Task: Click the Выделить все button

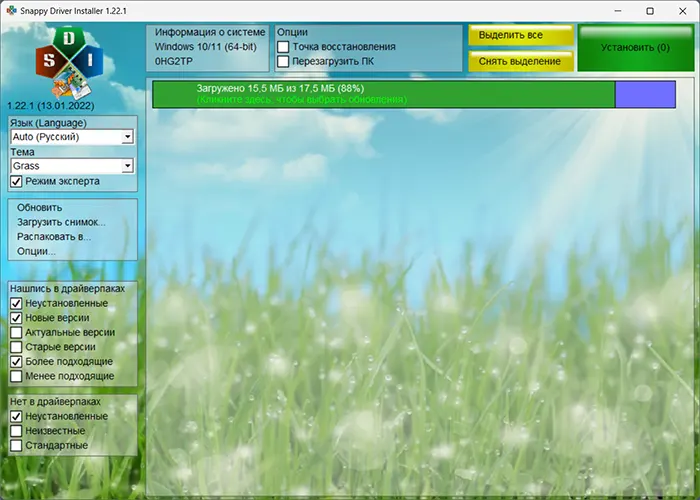Action: 521,35
